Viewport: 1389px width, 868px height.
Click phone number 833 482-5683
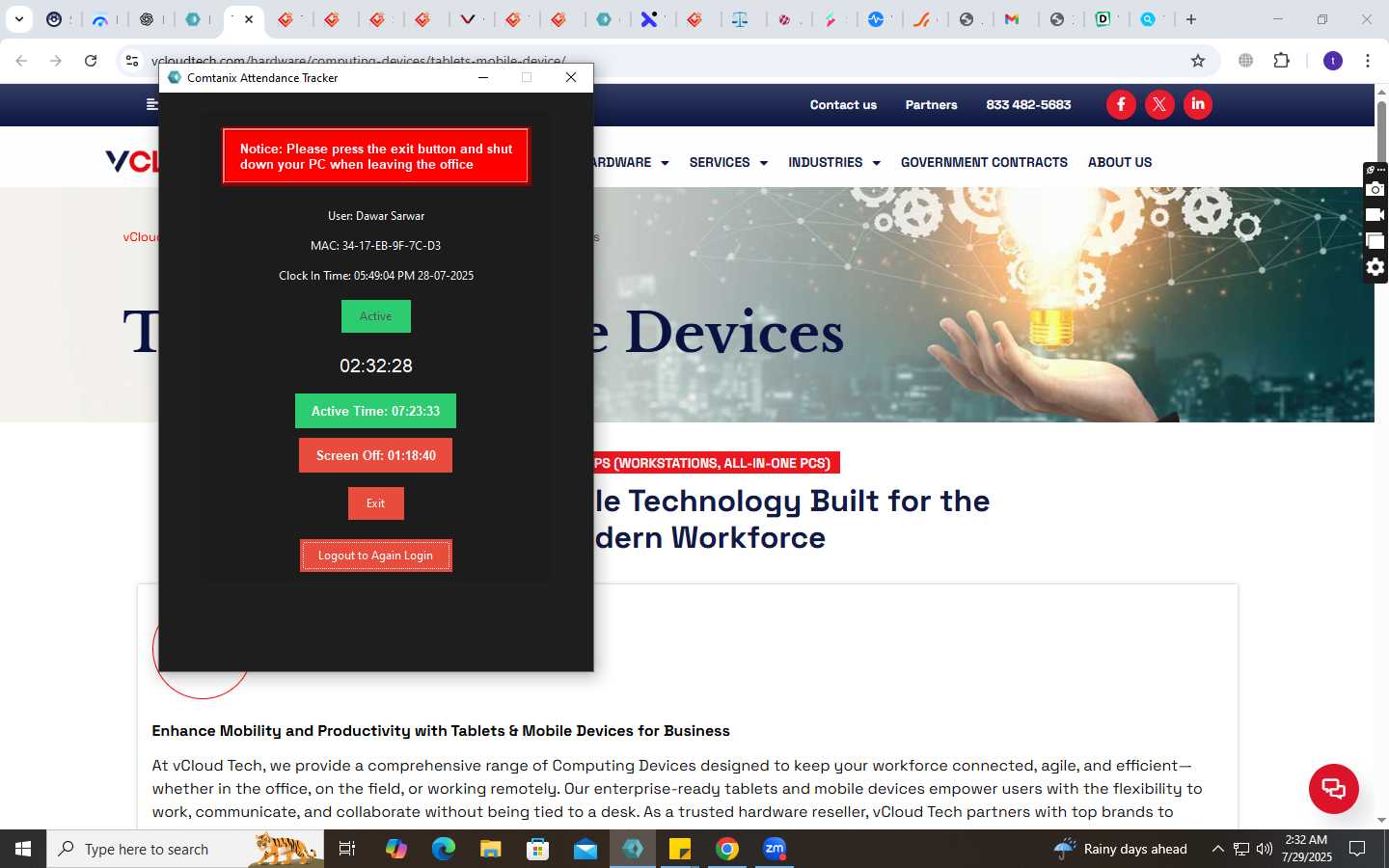point(1028,104)
